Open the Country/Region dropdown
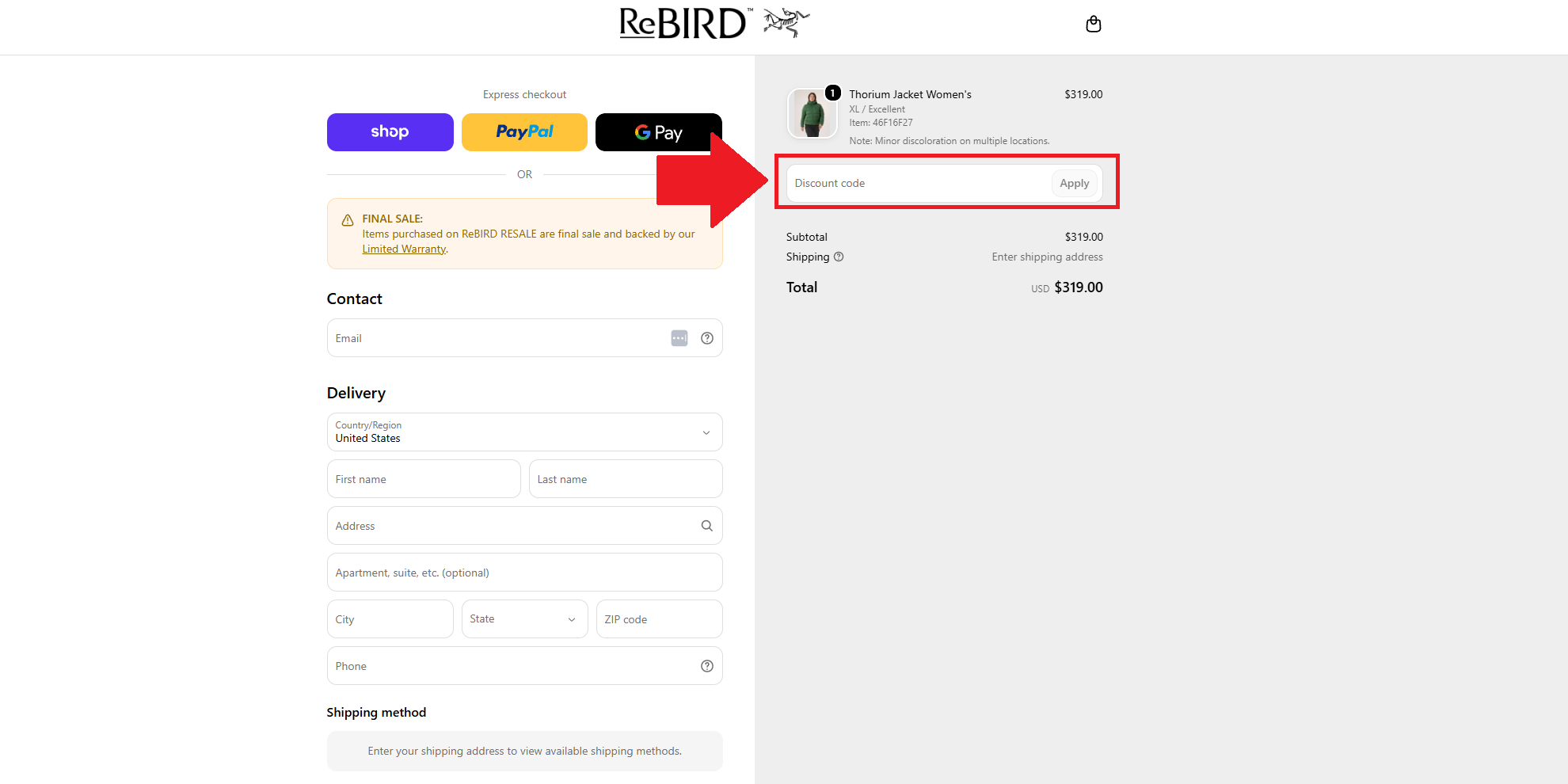This screenshot has height=784, width=1568. [524, 432]
